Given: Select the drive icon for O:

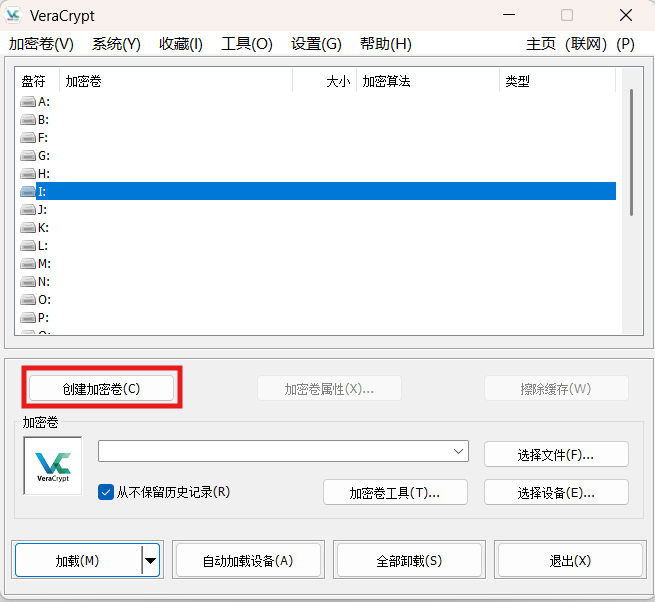Looking at the screenshot, I should click(28, 300).
